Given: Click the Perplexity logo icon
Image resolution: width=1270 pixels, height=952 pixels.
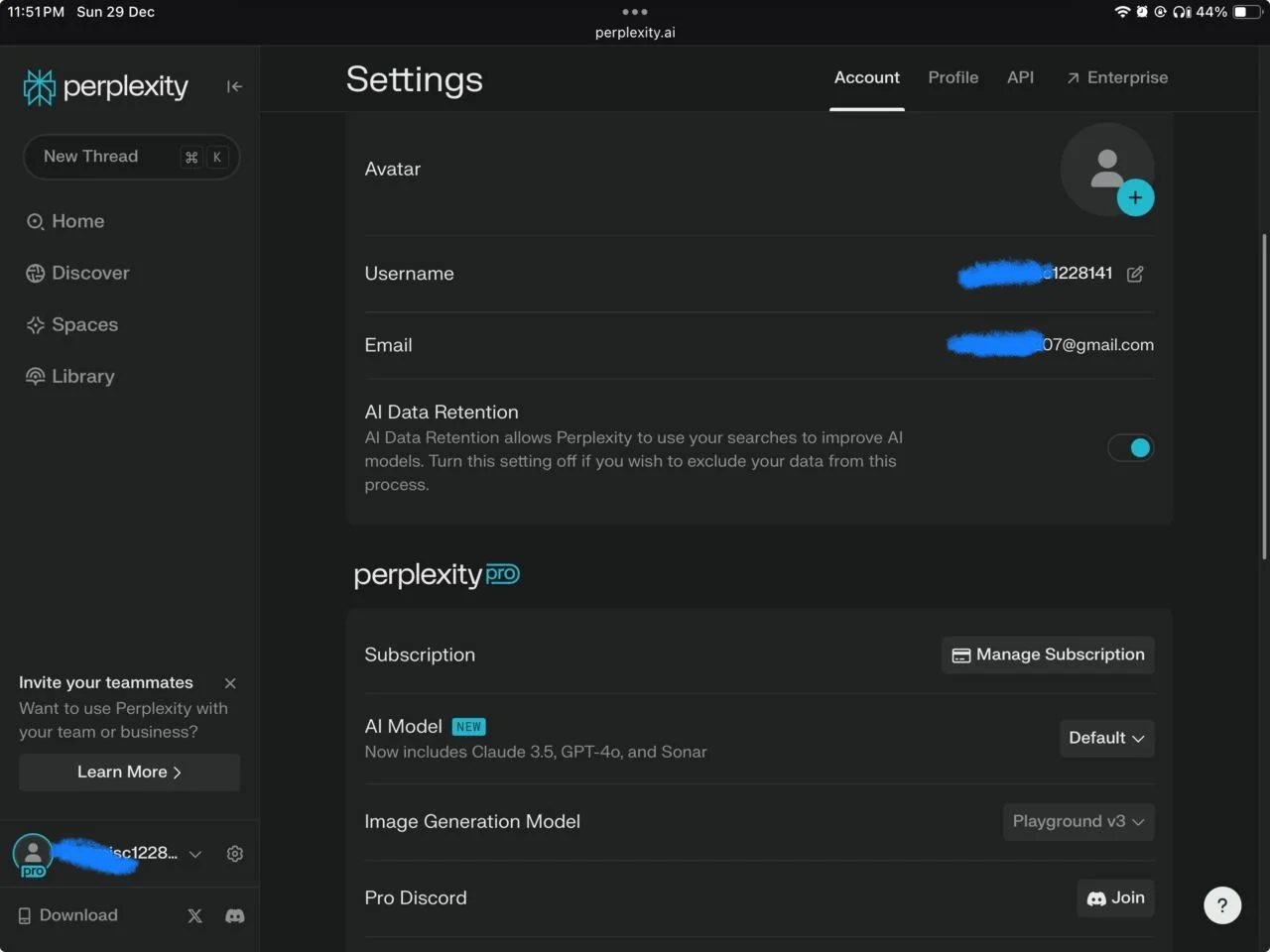Looking at the screenshot, I should (40, 87).
